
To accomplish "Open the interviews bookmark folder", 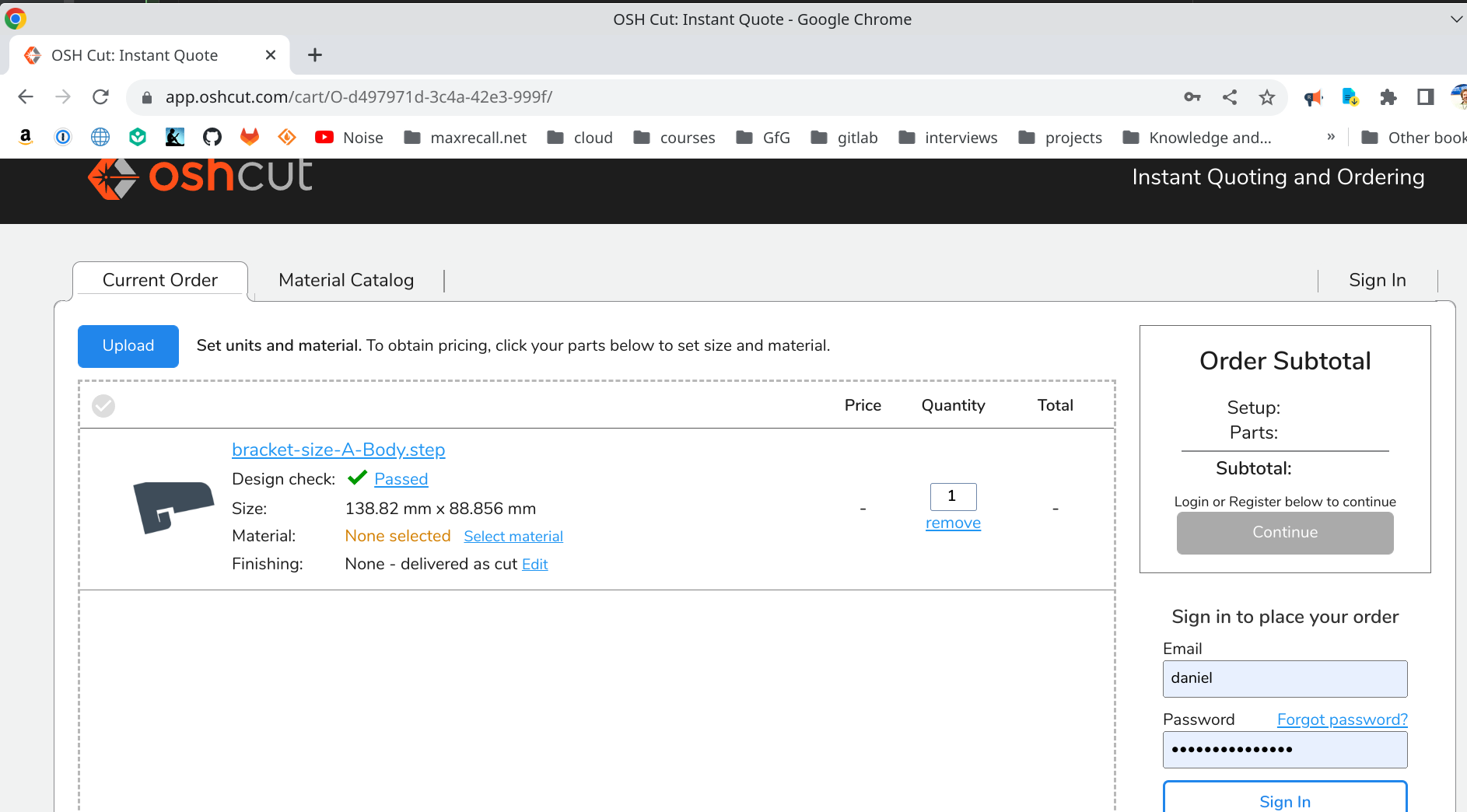I will pos(947,138).
